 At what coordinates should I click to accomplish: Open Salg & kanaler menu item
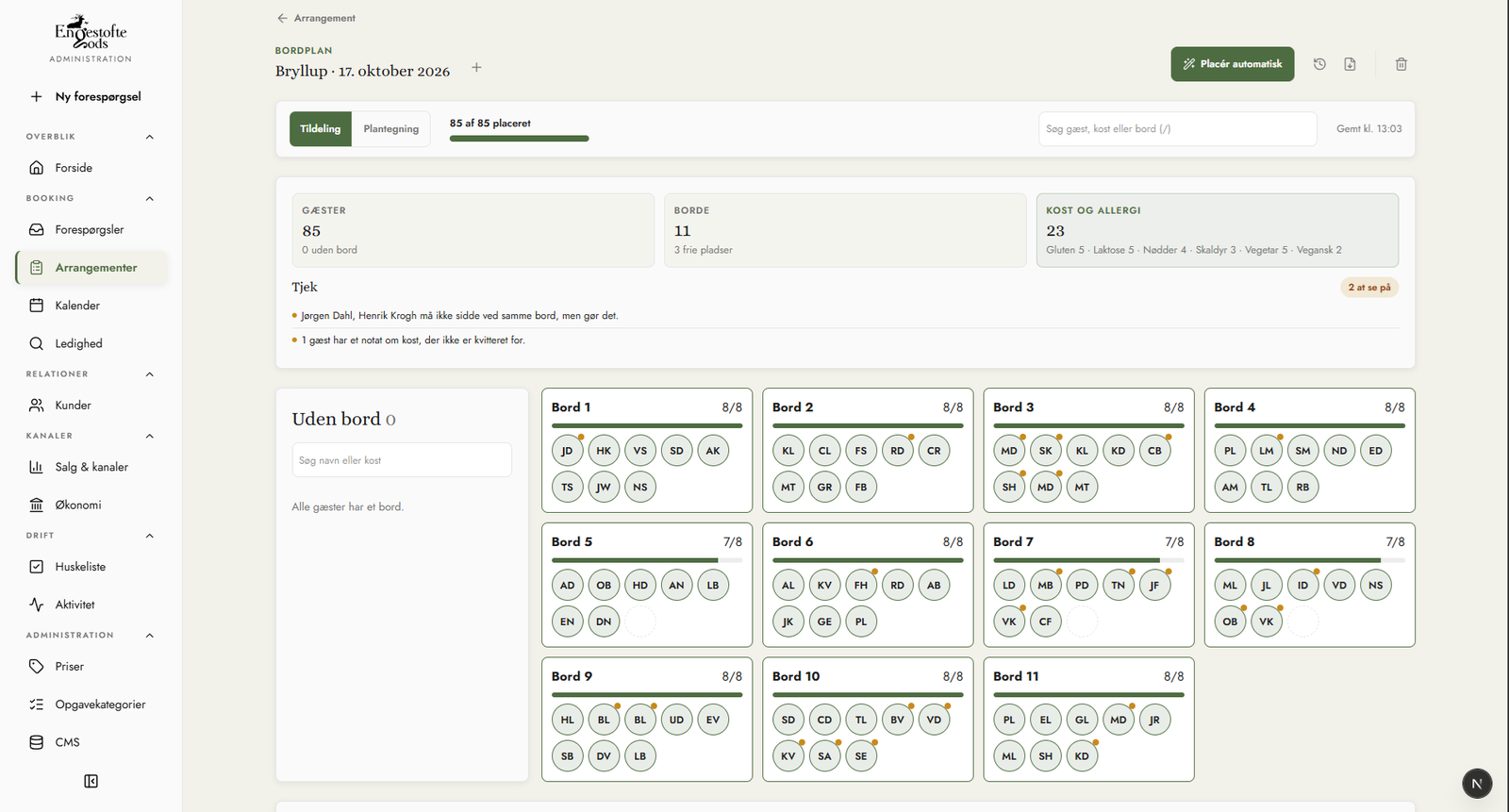(91, 467)
